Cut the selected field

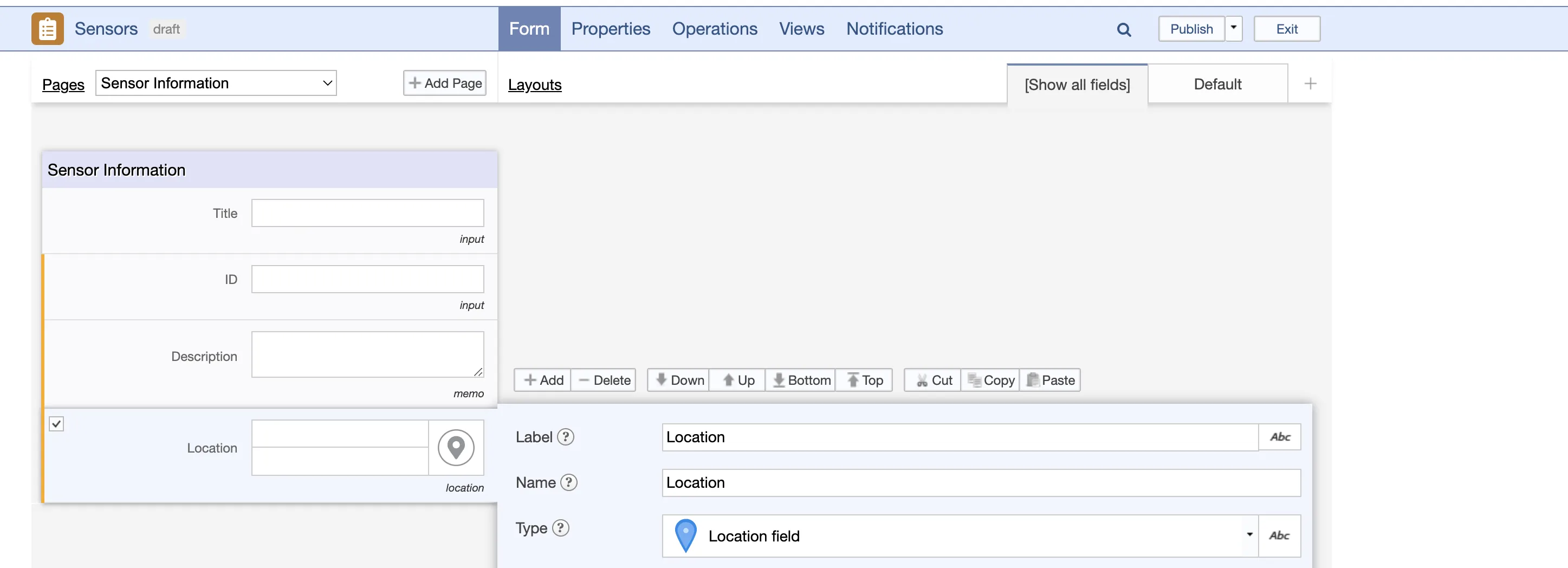click(933, 380)
